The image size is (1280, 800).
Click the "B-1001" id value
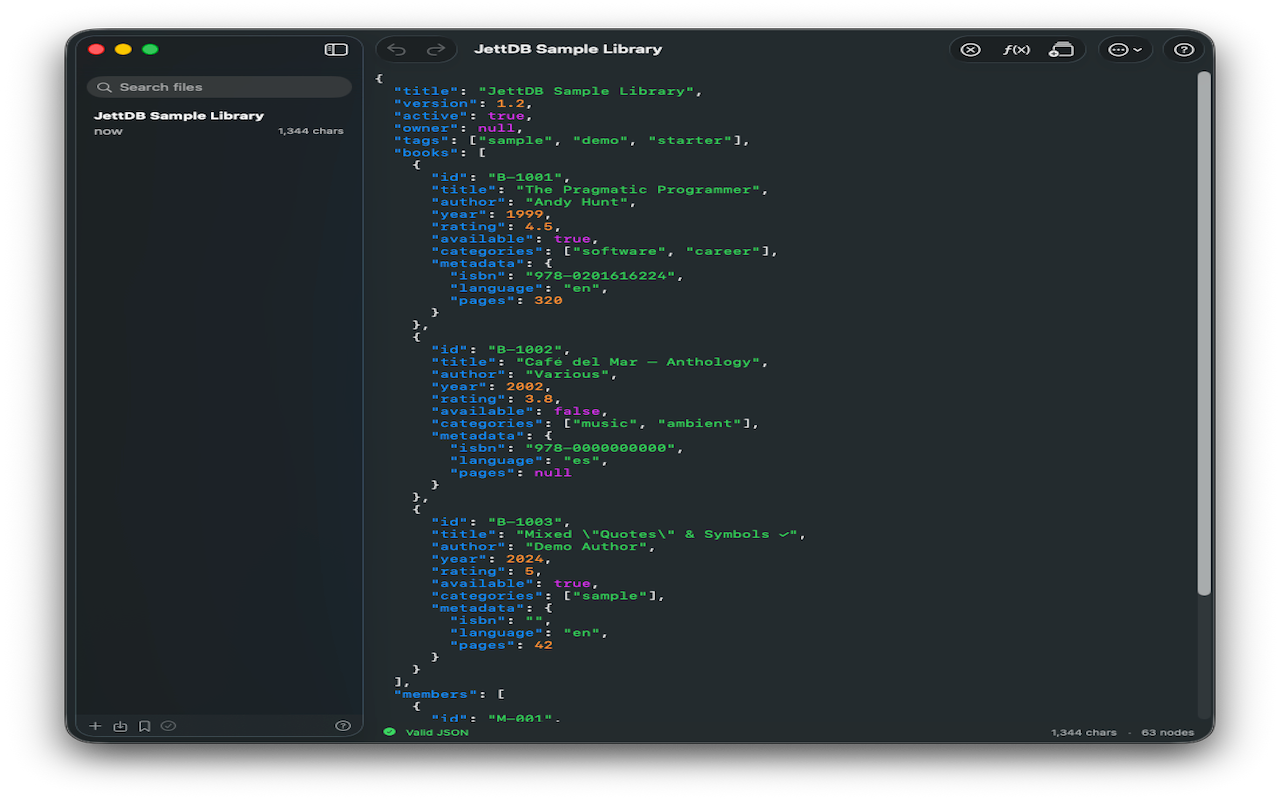525,177
